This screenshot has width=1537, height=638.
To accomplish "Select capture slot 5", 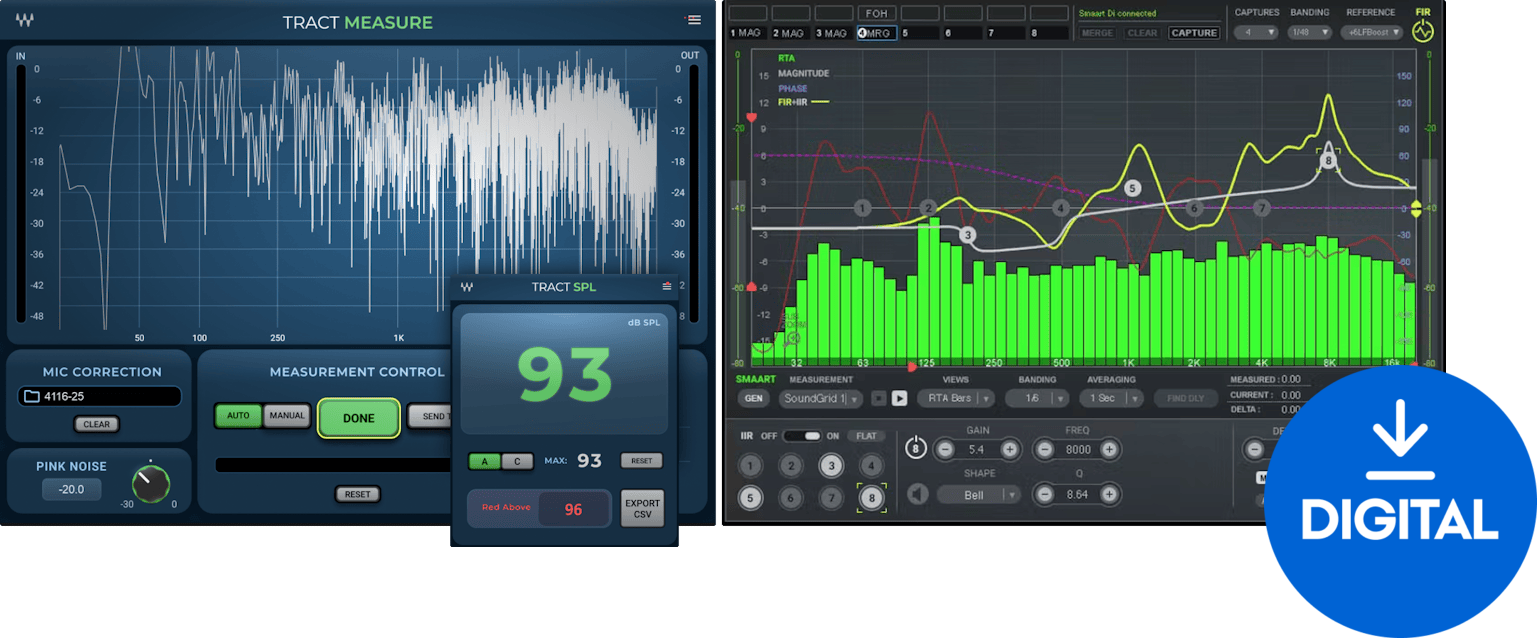I will (x=919, y=33).
